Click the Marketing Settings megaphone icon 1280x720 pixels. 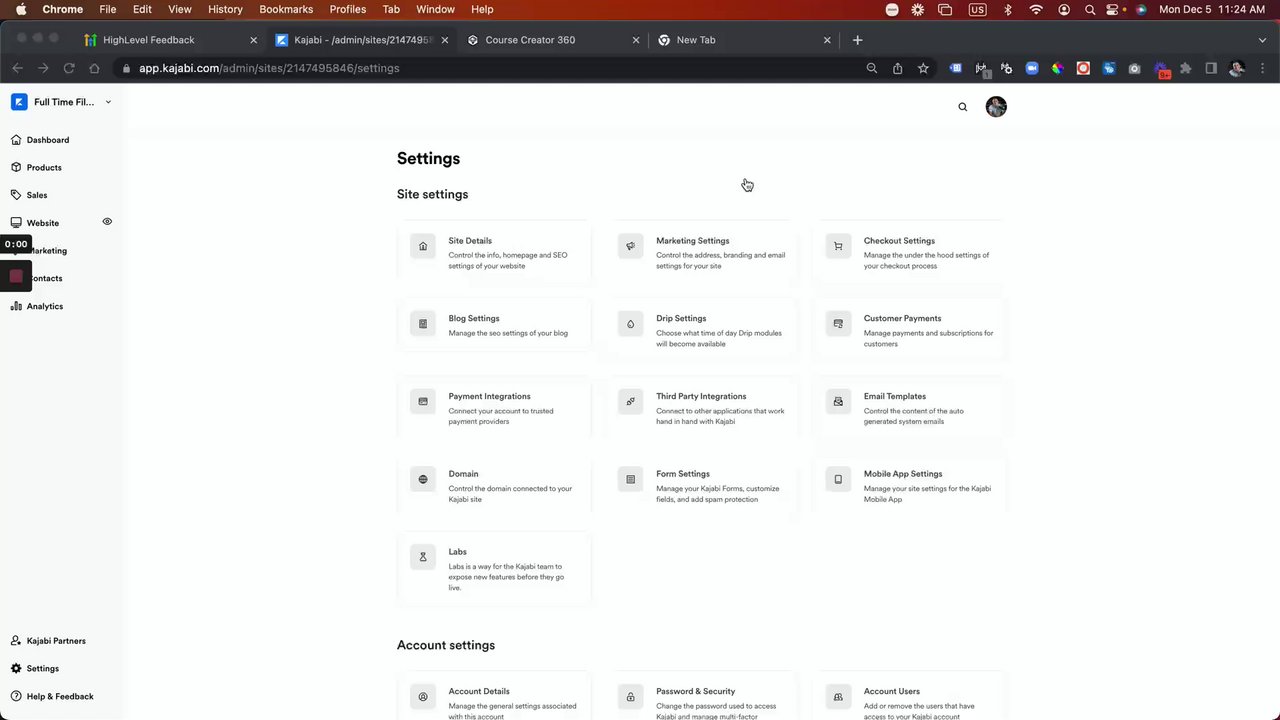tap(630, 246)
